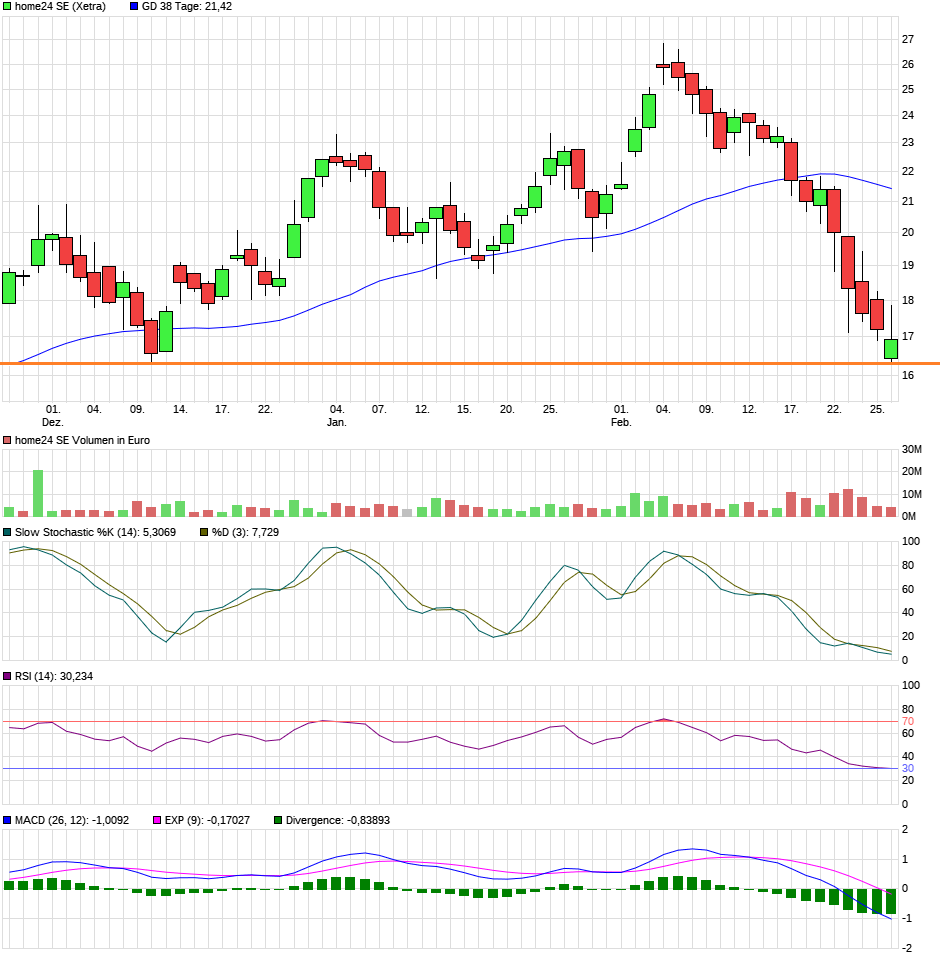
Task: Click the Feb. axis label
Action: (x=620, y=421)
